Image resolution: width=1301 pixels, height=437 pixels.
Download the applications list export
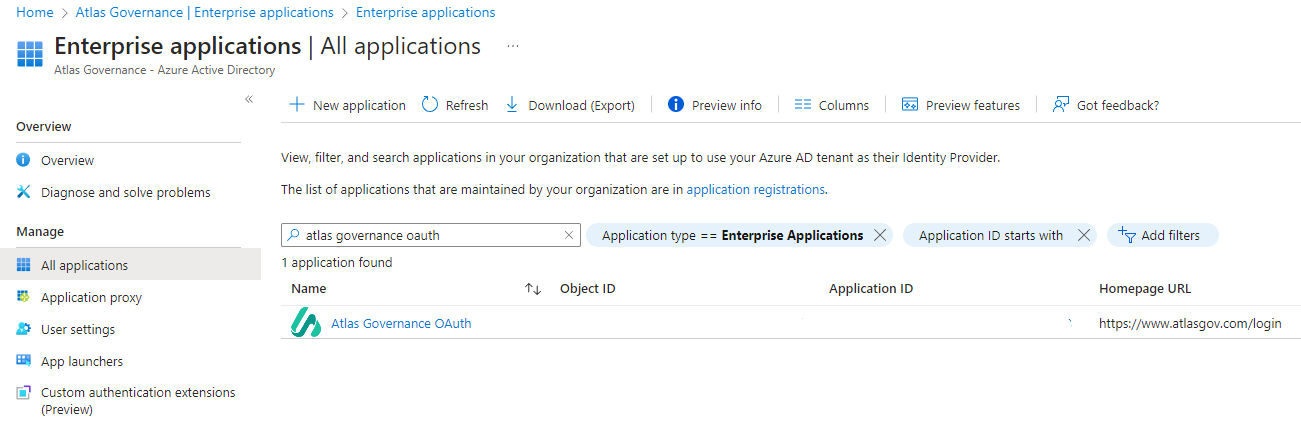570,105
